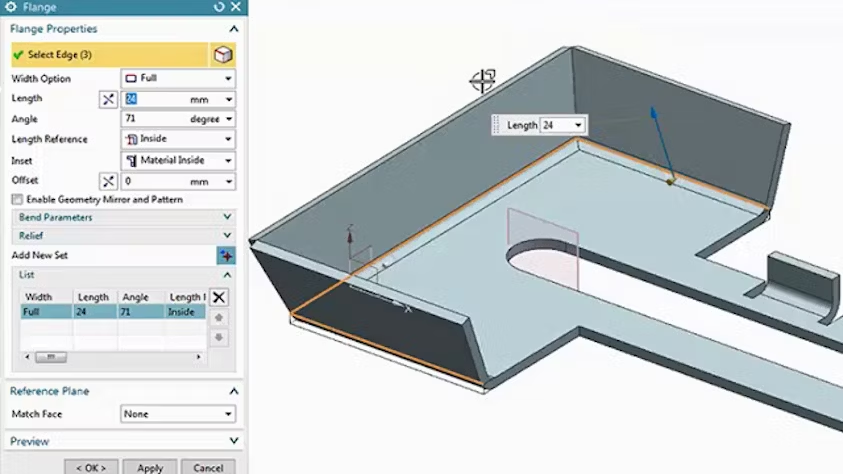Click the Apply button

click(150, 468)
